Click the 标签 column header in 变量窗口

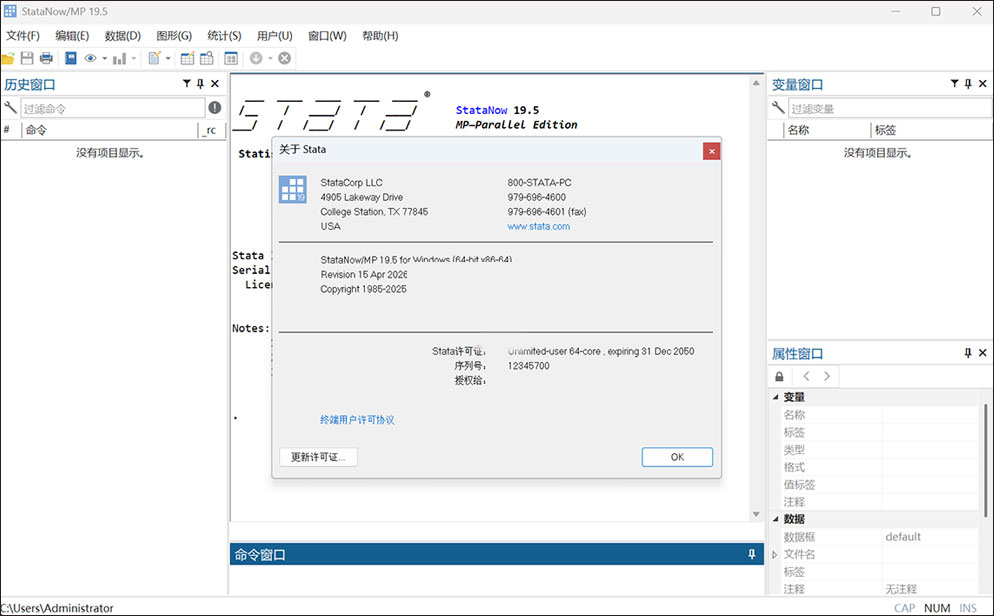pos(932,130)
